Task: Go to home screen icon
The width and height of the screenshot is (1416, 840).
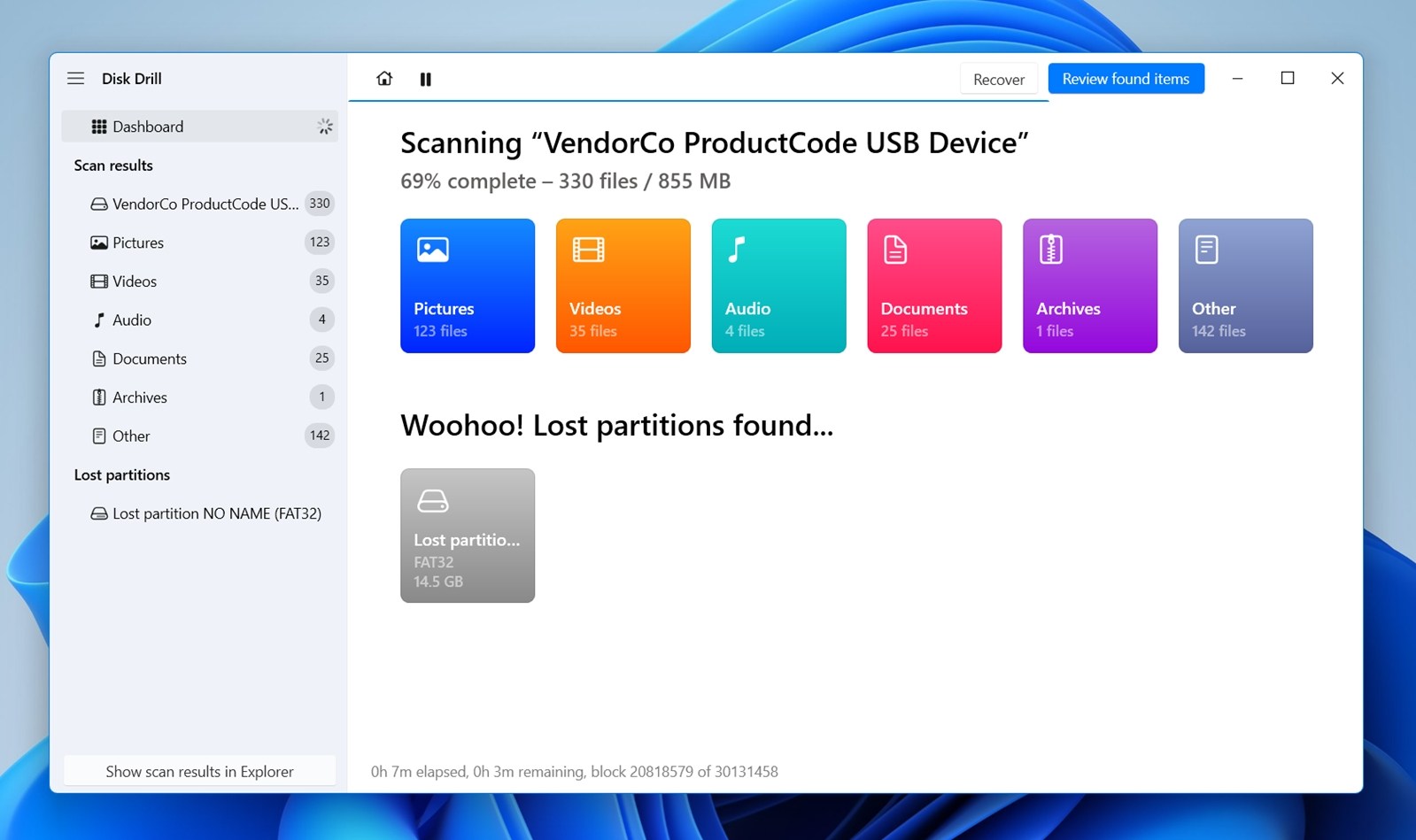Action: click(384, 79)
